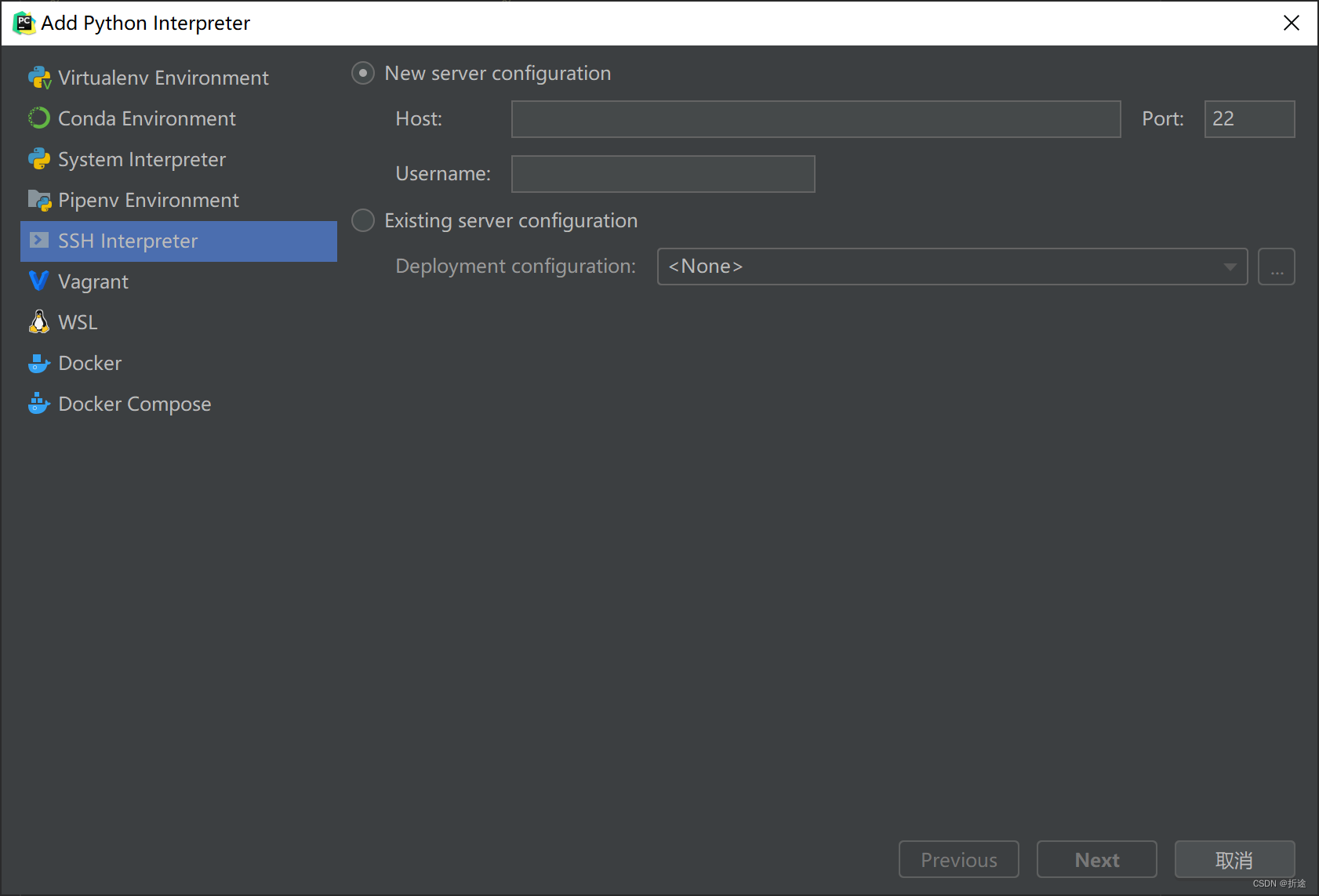The image size is (1319, 896).
Task: Select New server configuration radio button
Action: tap(362, 73)
